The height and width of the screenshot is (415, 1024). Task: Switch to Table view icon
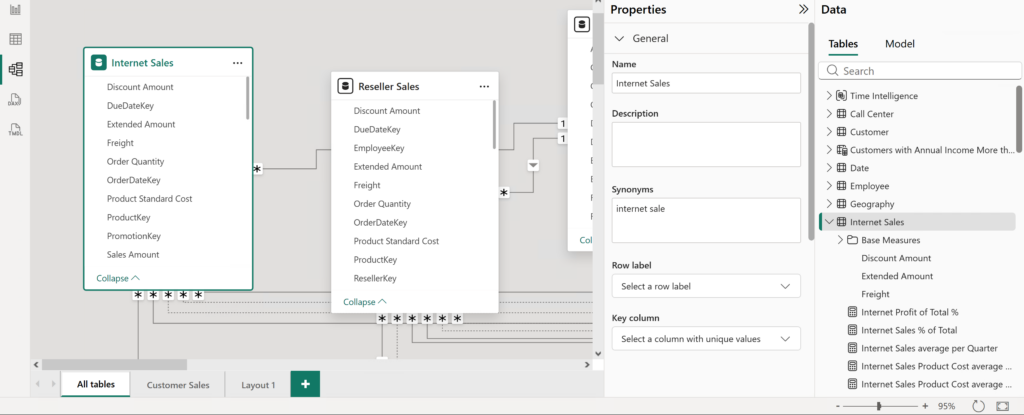pyautogui.click(x=15, y=39)
